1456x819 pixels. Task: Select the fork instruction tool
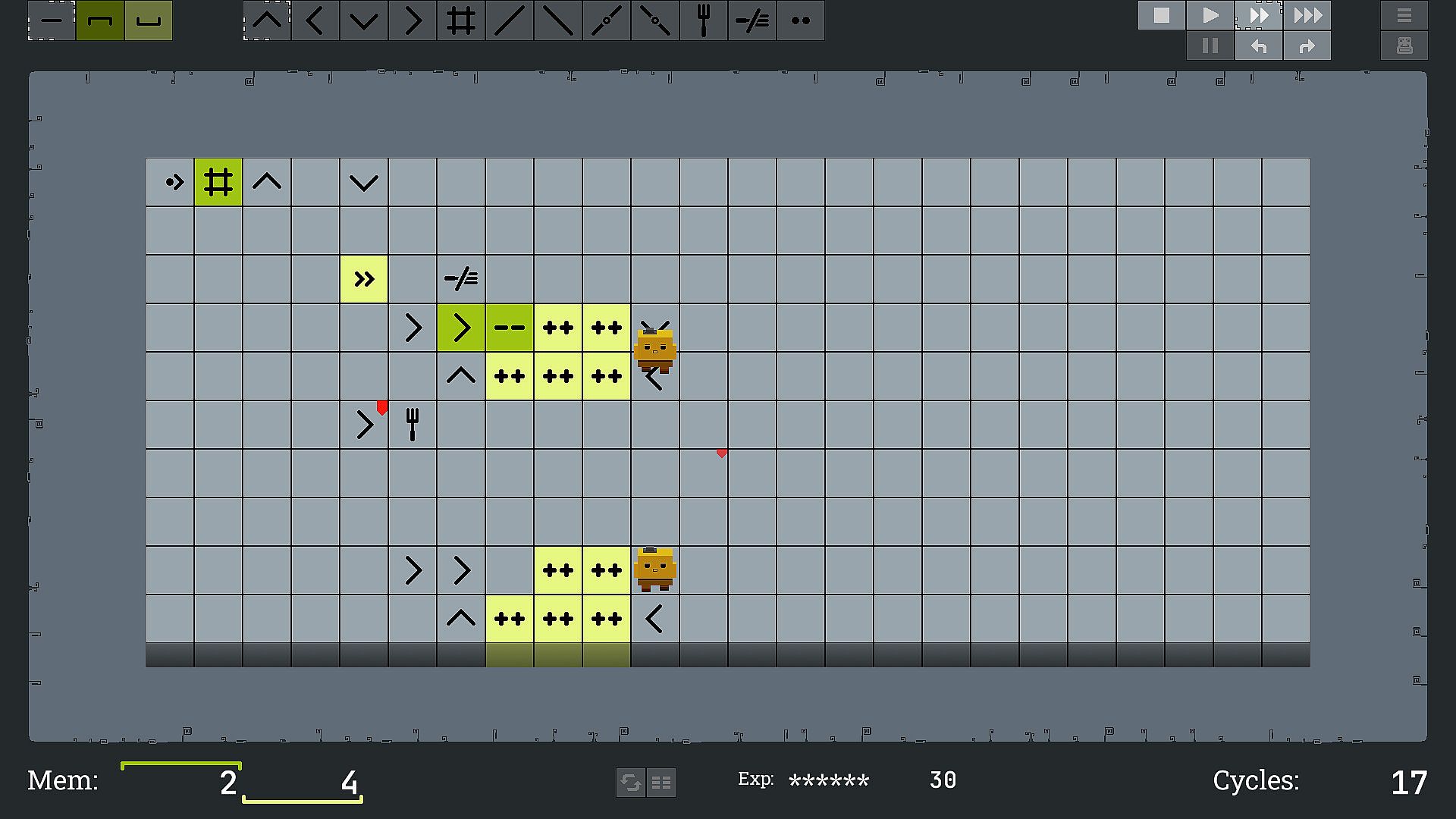[704, 20]
